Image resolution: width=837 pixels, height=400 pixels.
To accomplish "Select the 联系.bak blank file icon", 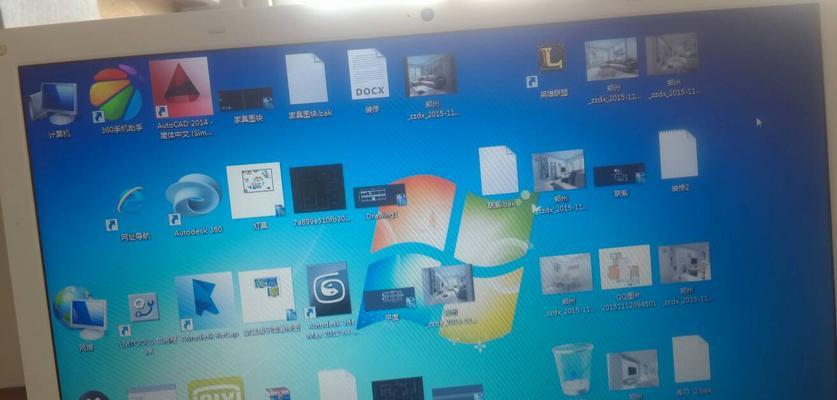I will [498, 170].
